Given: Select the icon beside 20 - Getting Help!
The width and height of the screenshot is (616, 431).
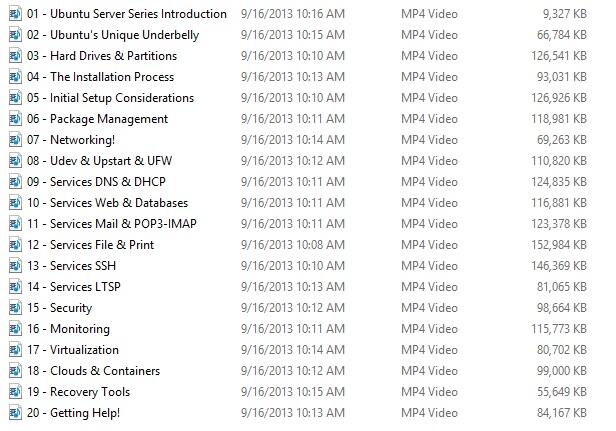Looking at the screenshot, I should click(x=15, y=413).
